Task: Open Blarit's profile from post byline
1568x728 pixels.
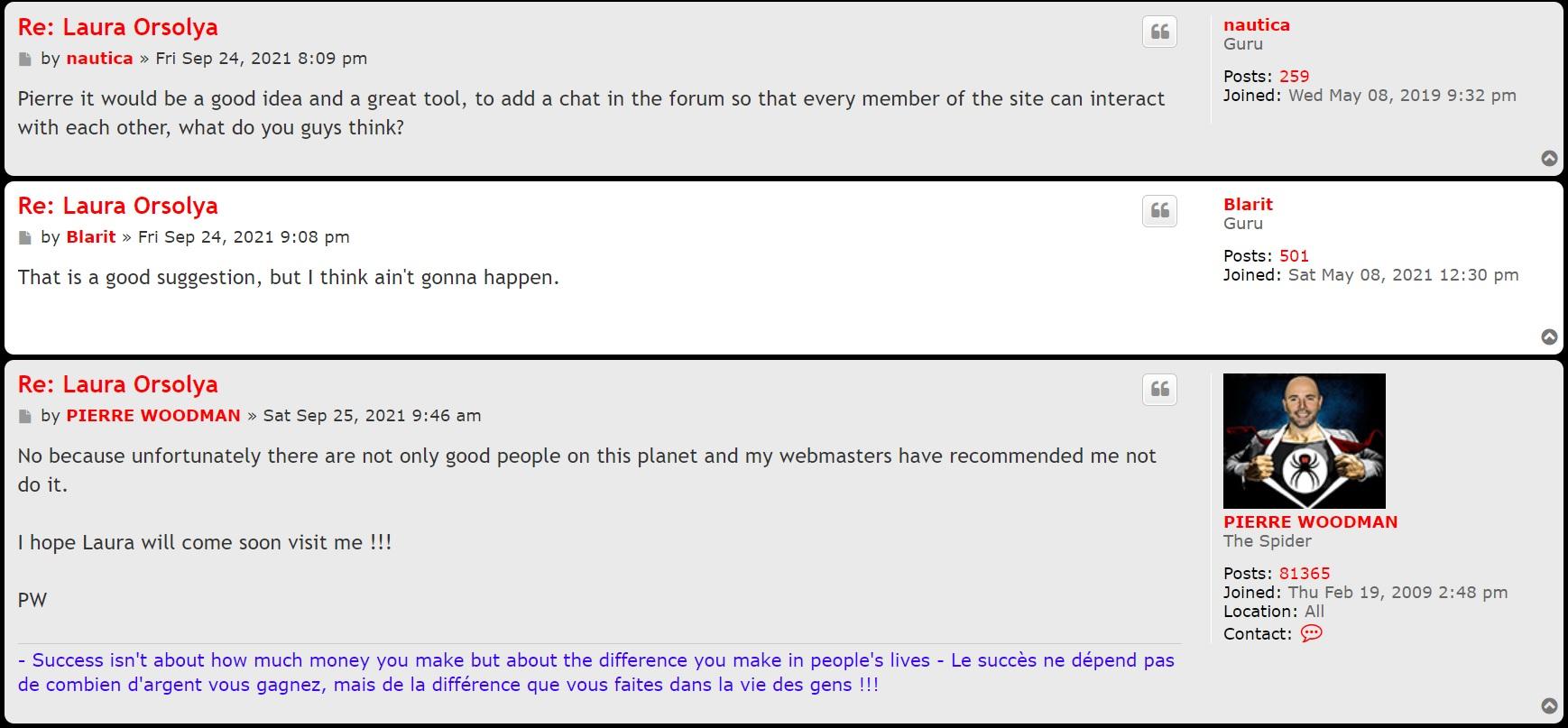Action: pos(90,237)
